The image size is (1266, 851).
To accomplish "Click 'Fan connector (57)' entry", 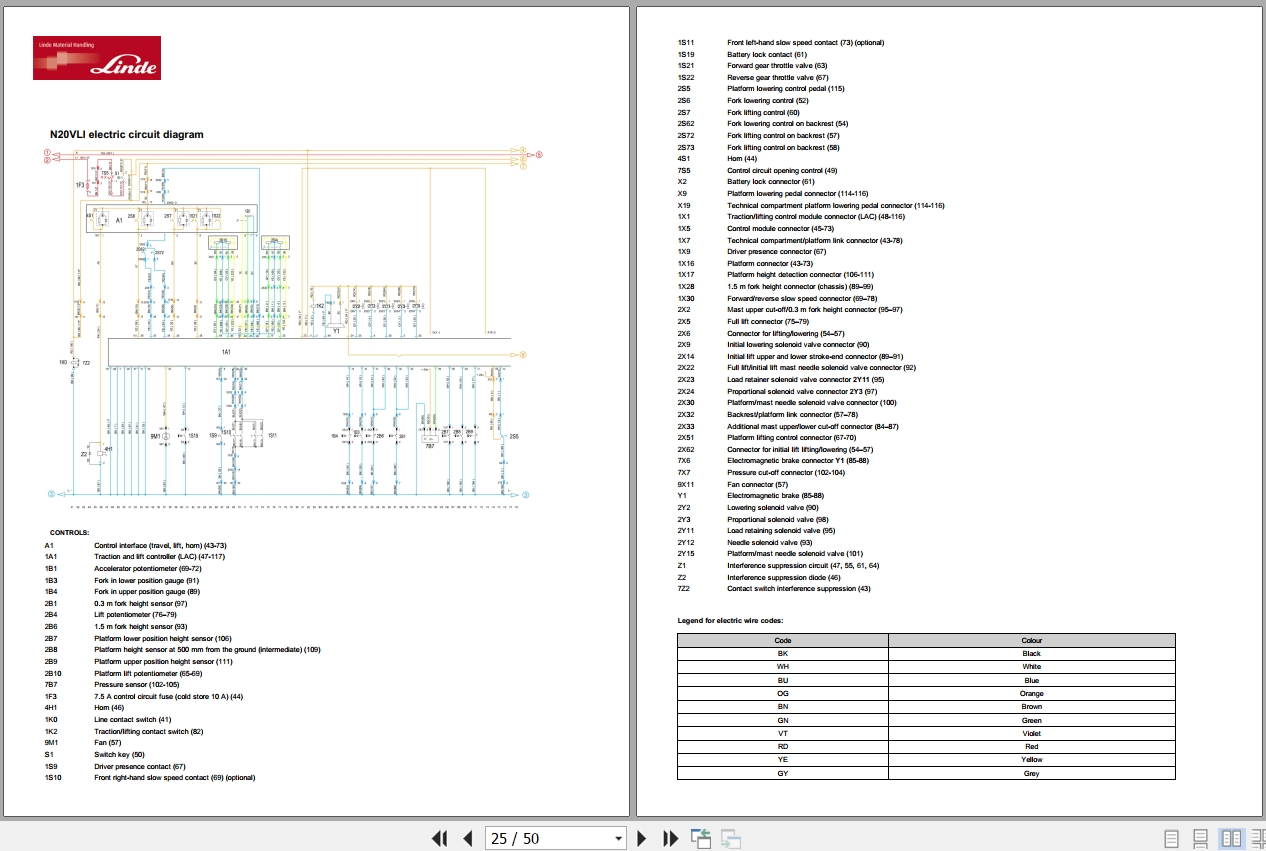I will 757,484.
